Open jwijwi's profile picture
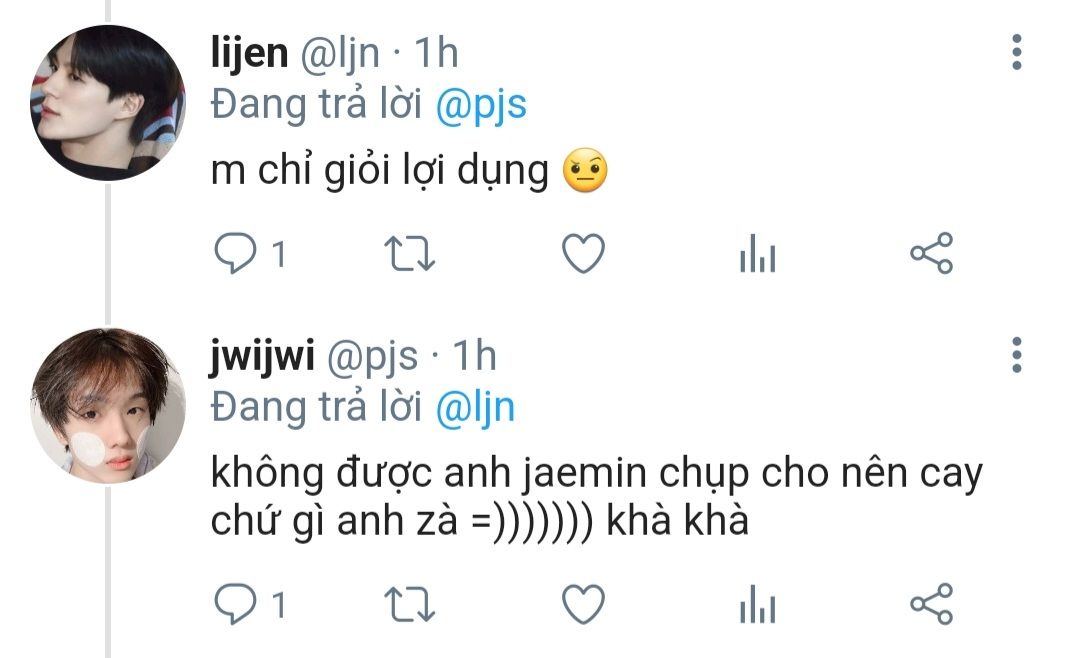Viewport: 1080px width, 658px height. (x=108, y=406)
